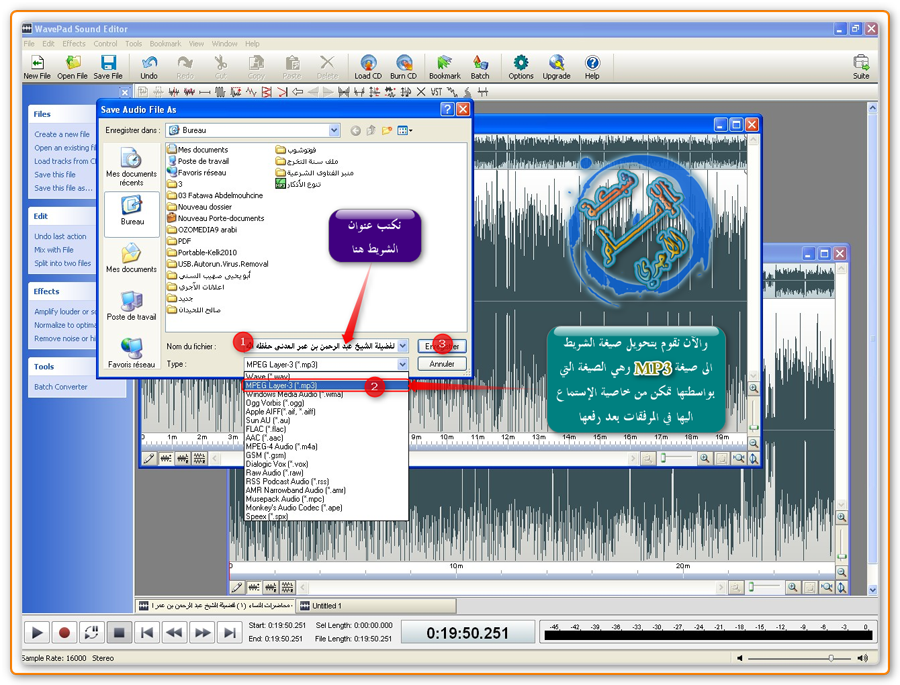
Task: Open the Effects menu
Action: click(74, 44)
